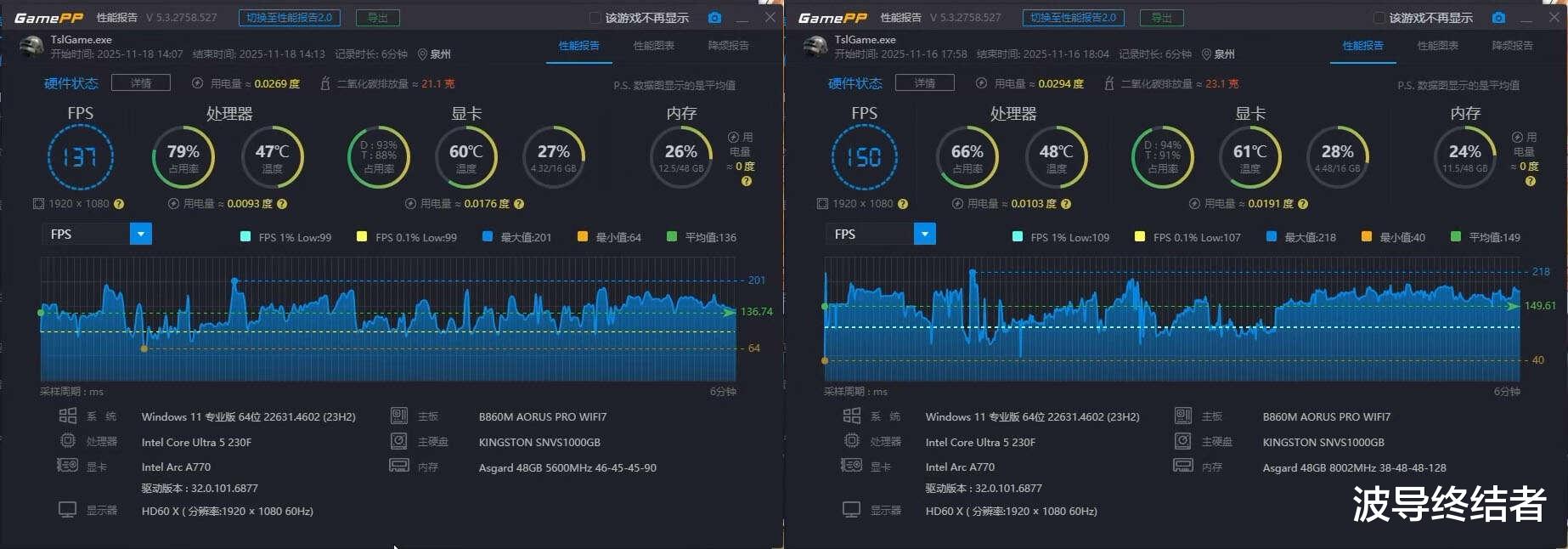Click help icon beside 0.0093 度 CPU power
This screenshot has width=1568, height=549.
(282, 204)
